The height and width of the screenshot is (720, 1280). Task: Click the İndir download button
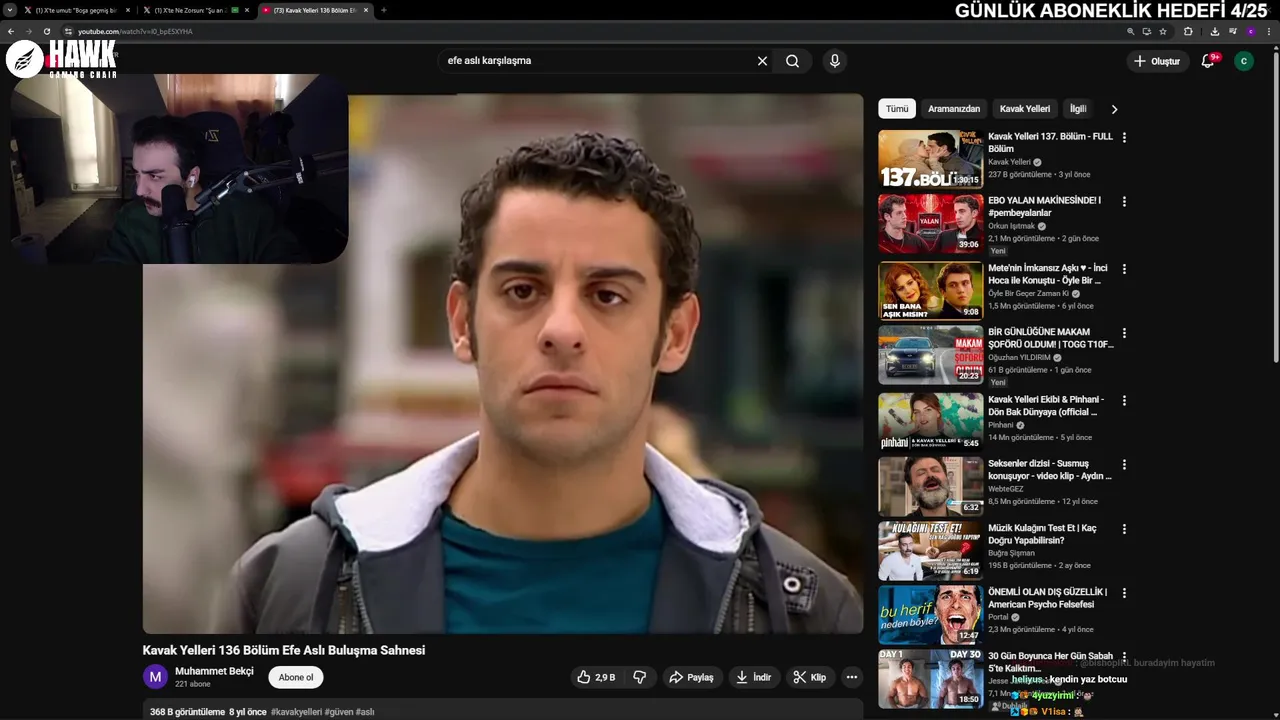[x=754, y=677]
